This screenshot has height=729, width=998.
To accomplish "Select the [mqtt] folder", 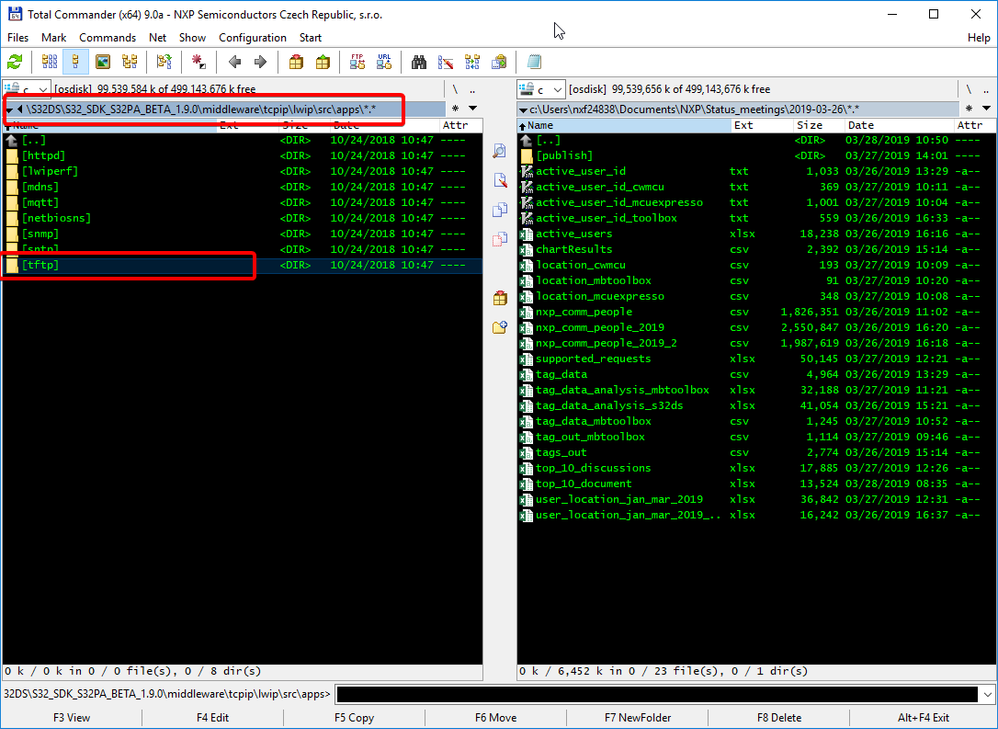I will 242,202.
